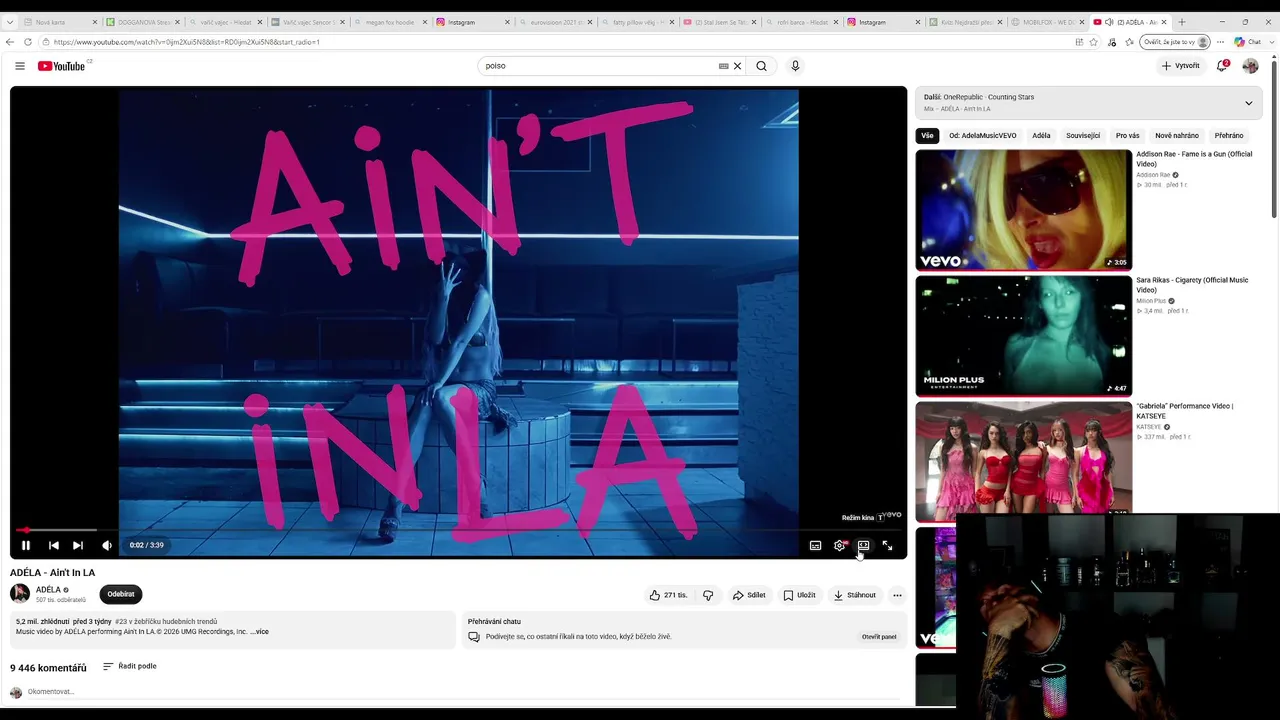Toggle subtitles on the player
Screen dimensions: 1280x720
pos(815,545)
